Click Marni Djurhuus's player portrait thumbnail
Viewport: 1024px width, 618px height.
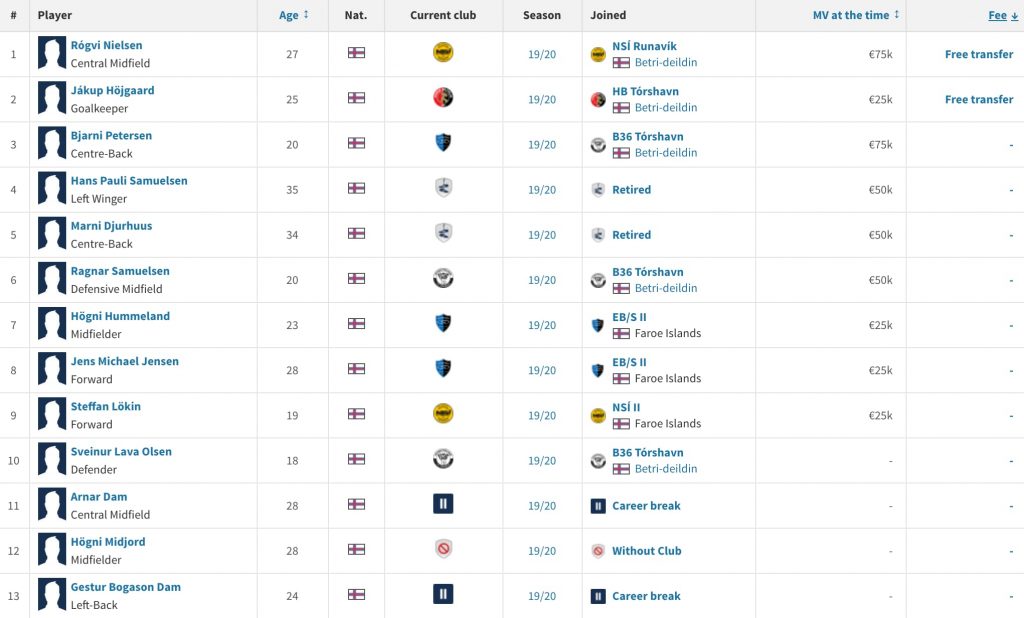coord(52,234)
